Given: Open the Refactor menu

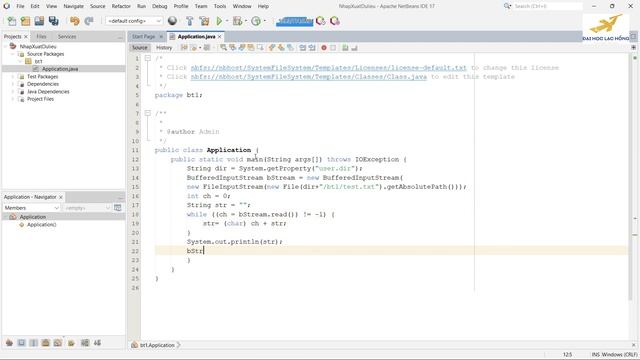Looking at the screenshot, I should pyautogui.click(x=121, y=6).
